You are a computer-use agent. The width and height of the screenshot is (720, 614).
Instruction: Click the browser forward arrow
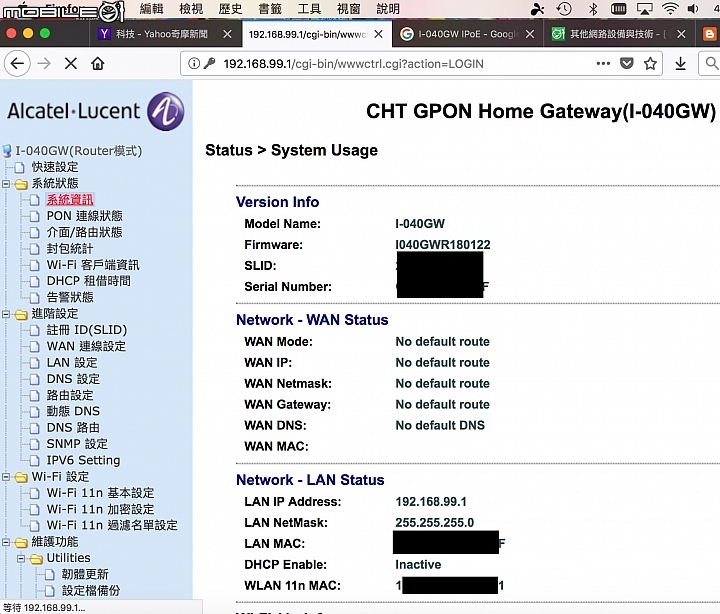[44, 63]
